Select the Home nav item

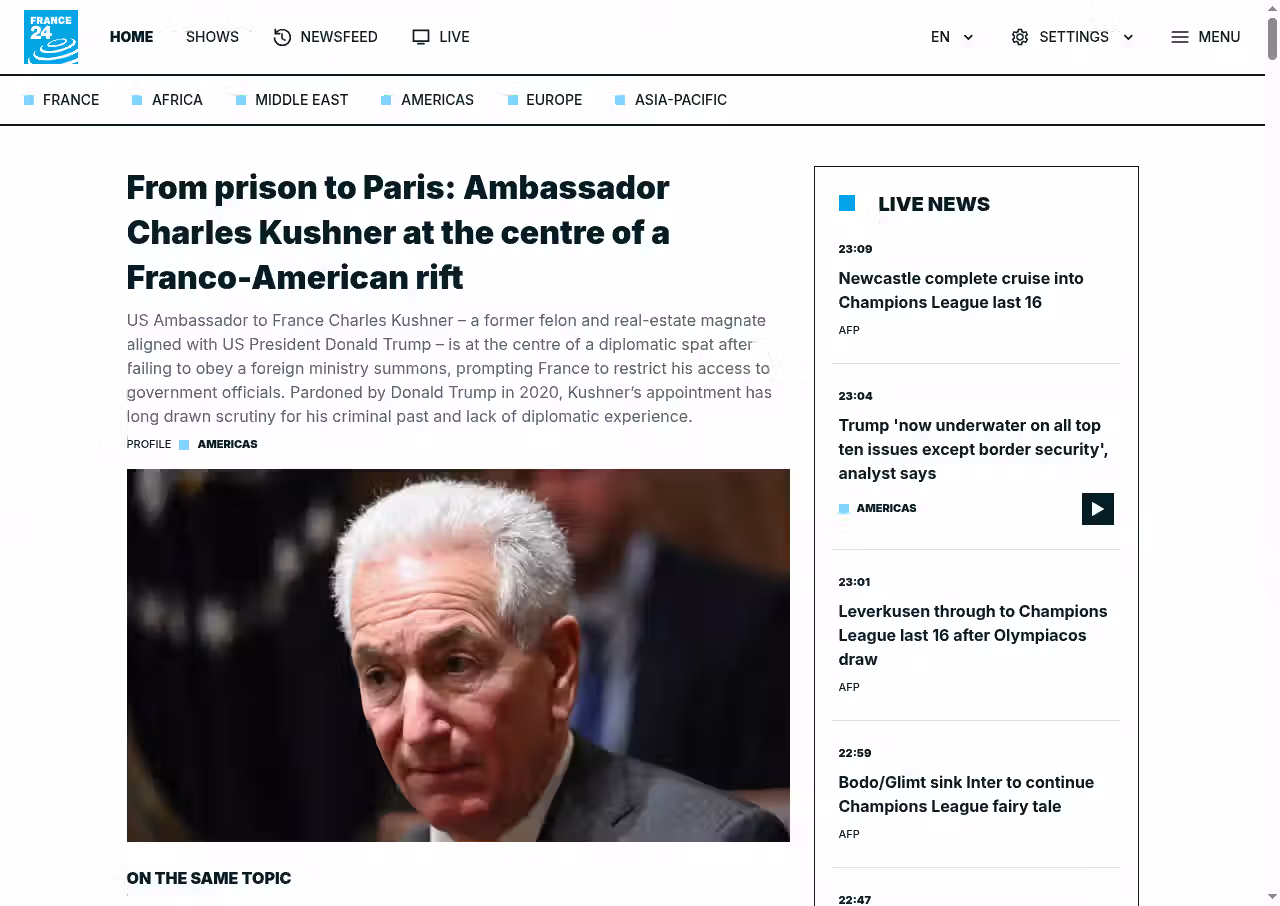tap(131, 37)
